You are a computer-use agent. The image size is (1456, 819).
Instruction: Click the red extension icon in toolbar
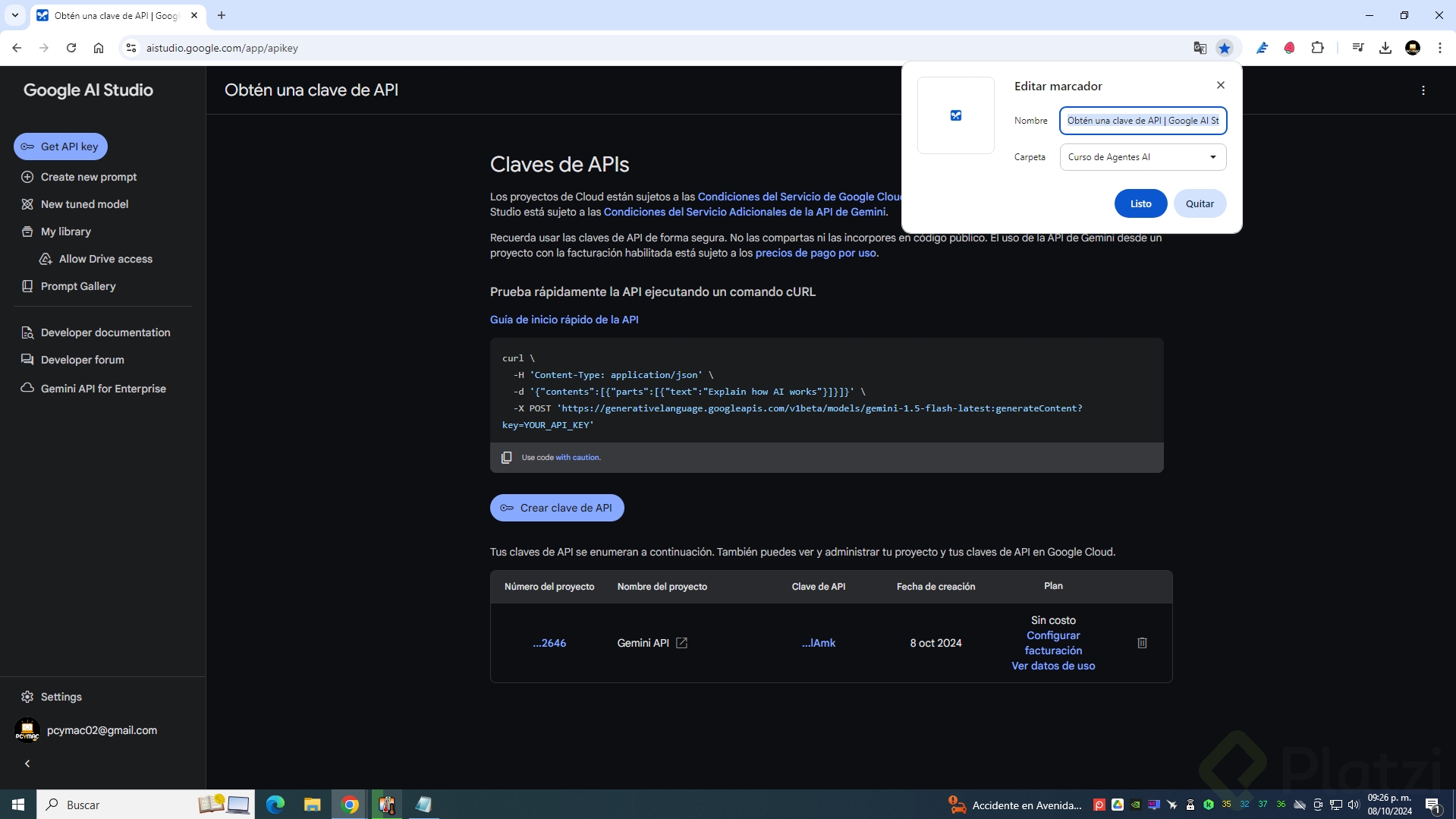[x=1290, y=48]
